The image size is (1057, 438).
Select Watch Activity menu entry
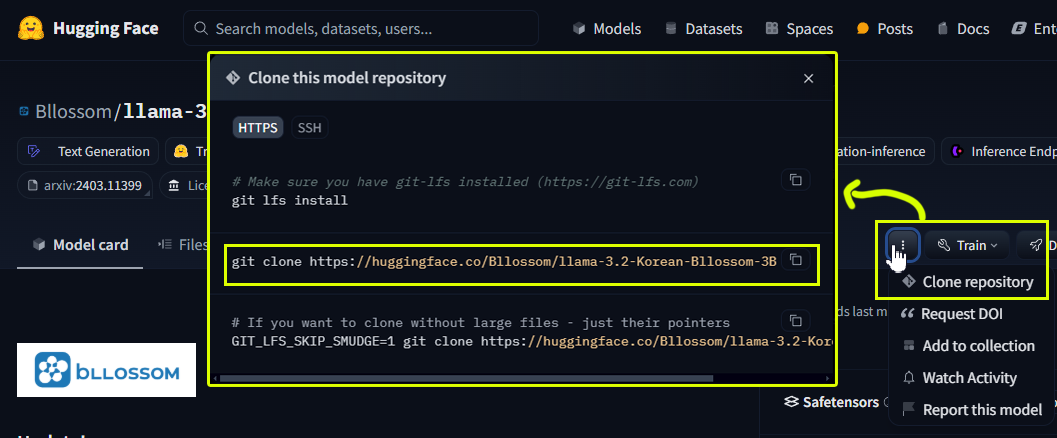959,378
